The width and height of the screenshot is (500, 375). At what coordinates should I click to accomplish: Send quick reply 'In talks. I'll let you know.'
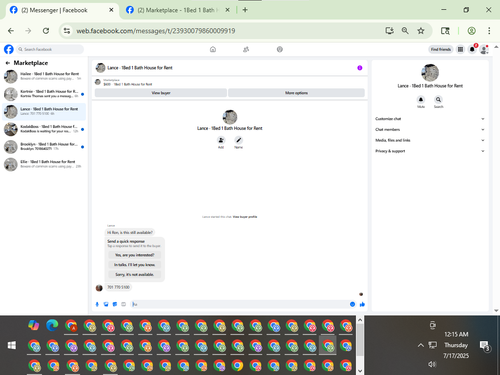135,265
